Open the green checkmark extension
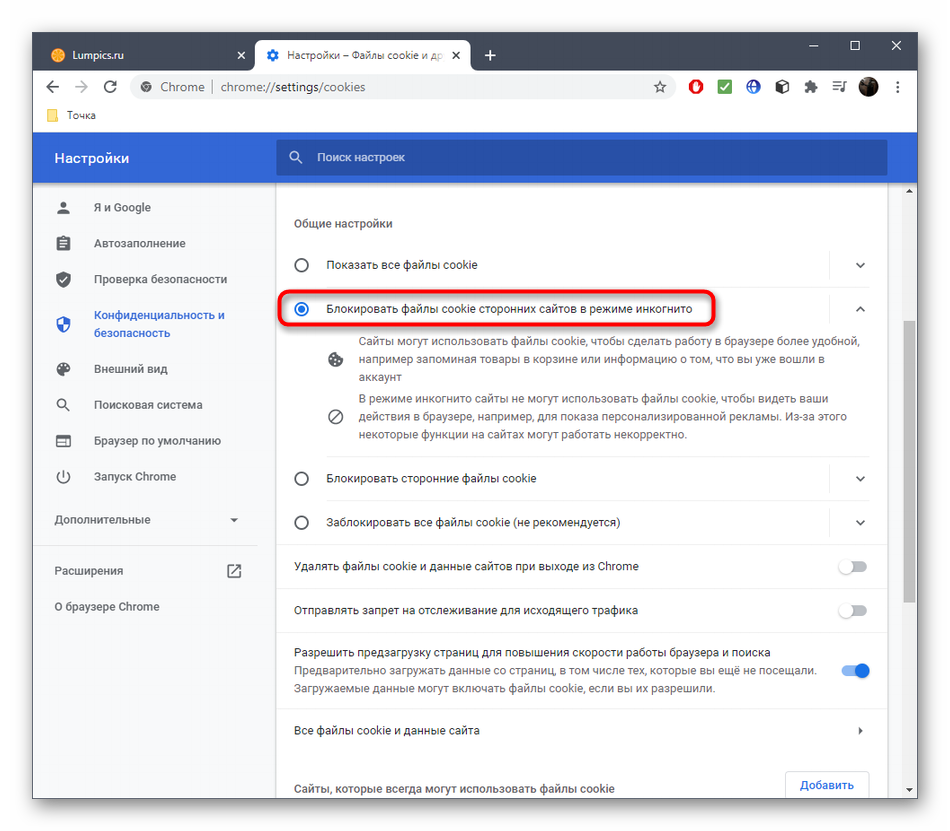The image size is (950, 831). tap(725, 87)
